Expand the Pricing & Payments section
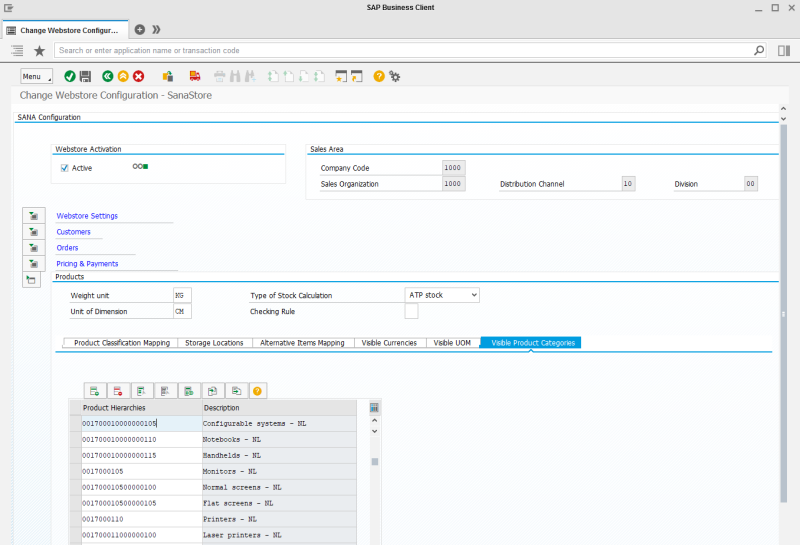 pos(34,263)
